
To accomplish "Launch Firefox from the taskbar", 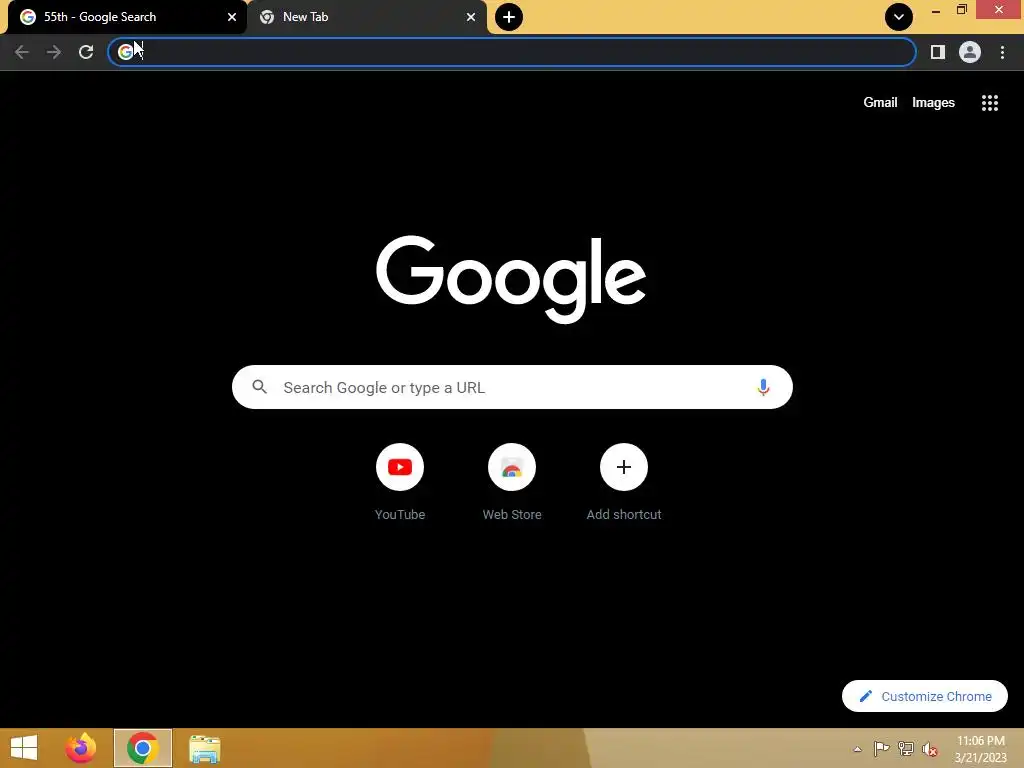I will pyautogui.click(x=81, y=748).
